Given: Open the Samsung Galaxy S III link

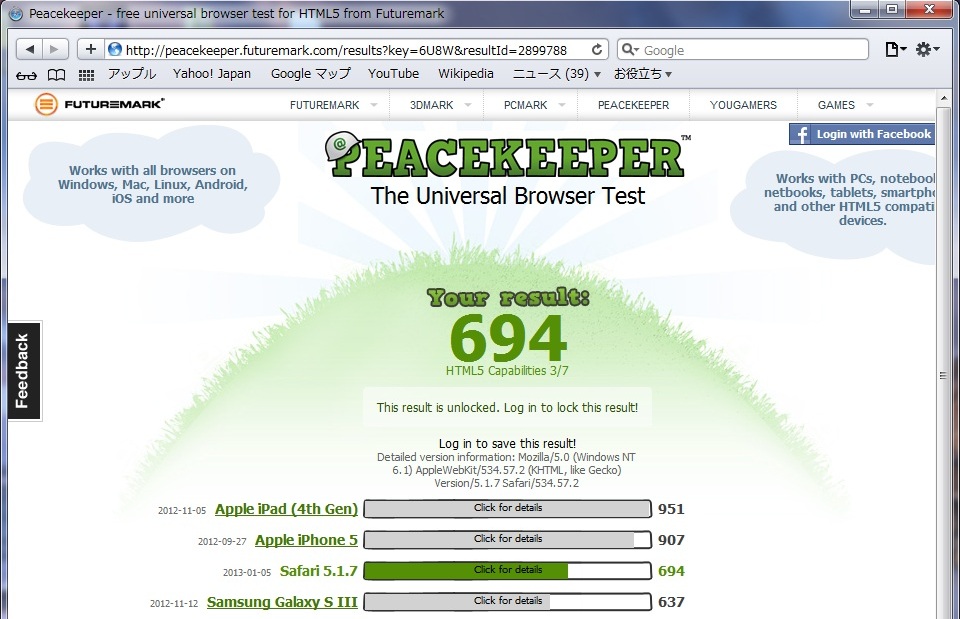Looking at the screenshot, I should coord(282,602).
